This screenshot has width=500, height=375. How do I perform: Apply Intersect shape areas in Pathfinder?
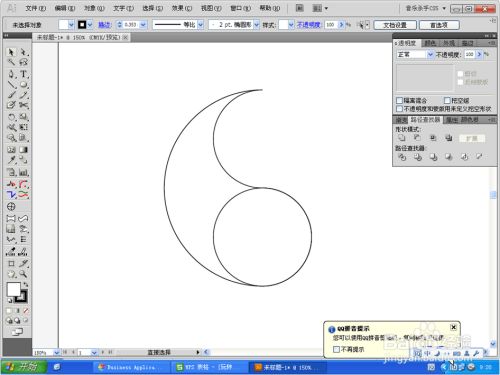click(433, 138)
